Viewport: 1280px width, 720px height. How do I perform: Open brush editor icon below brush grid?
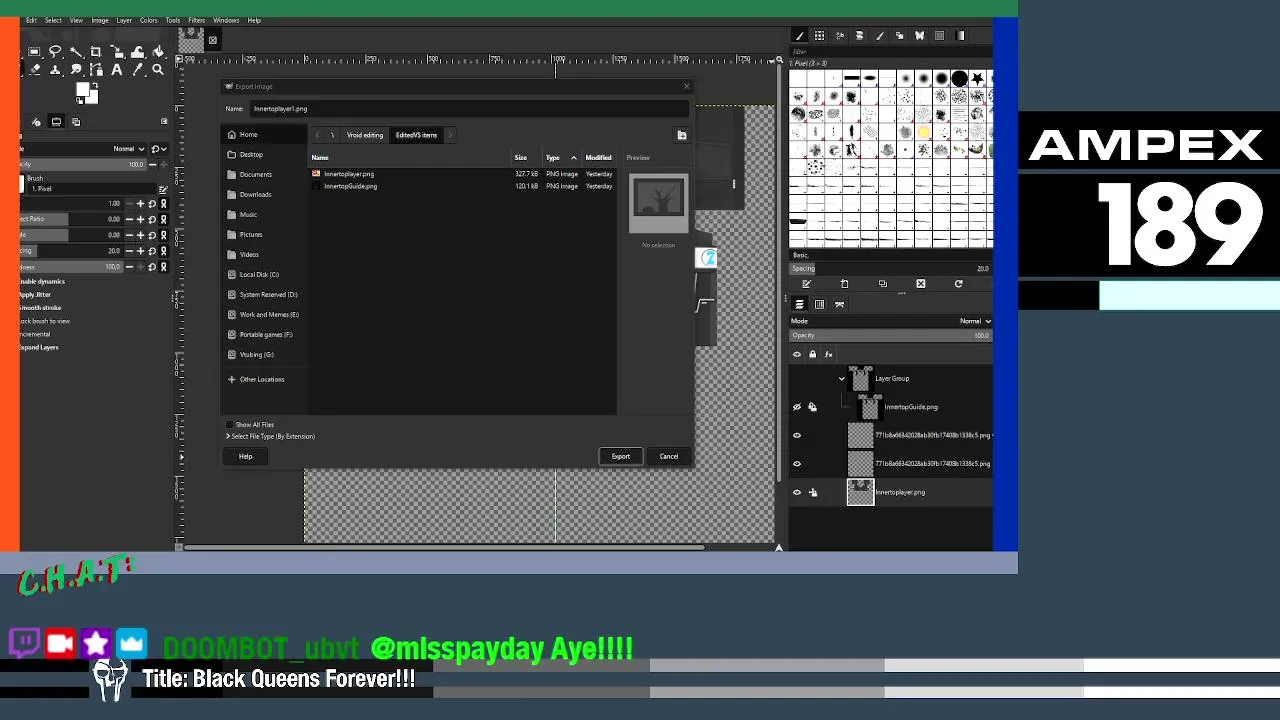pyautogui.click(x=806, y=284)
